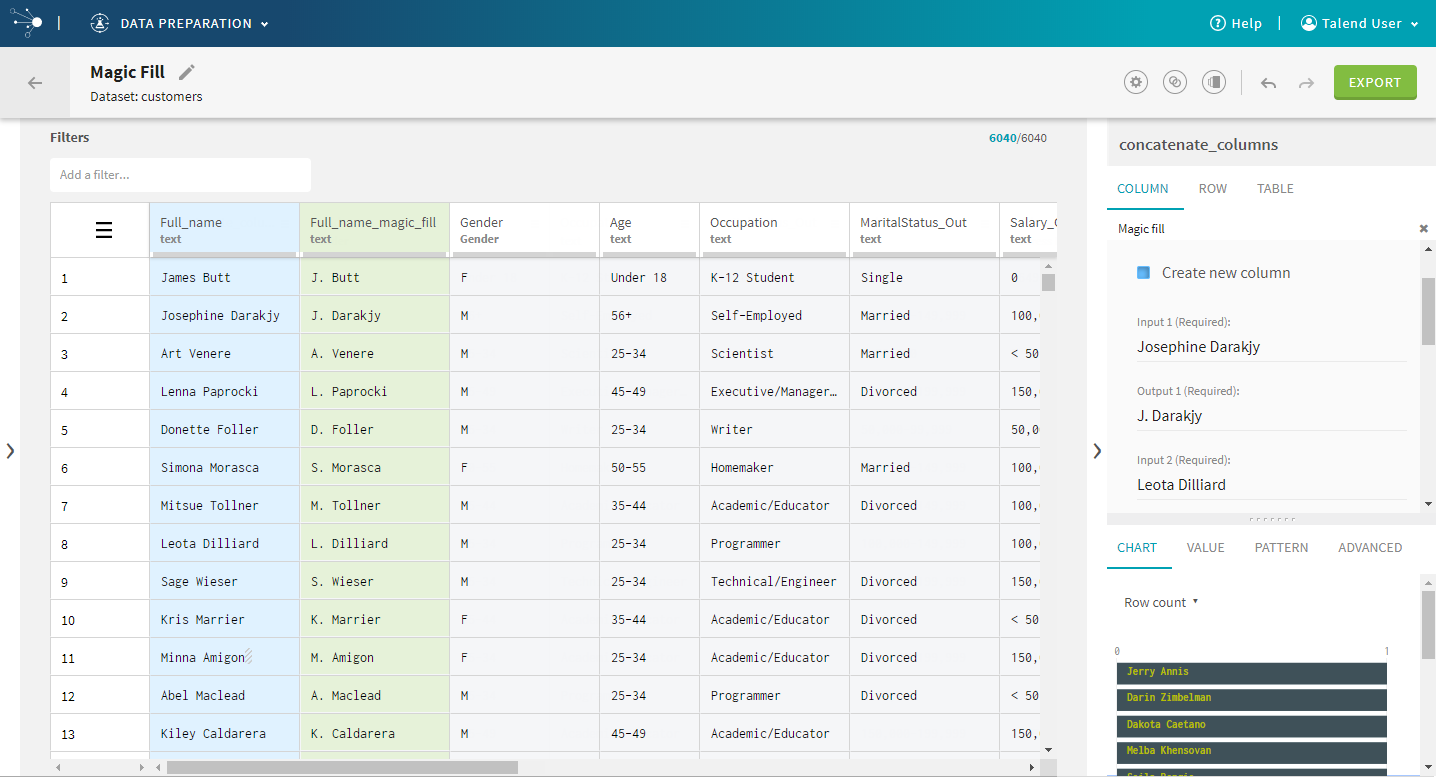Image resolution: width=1436 pixels, height=777 pixels.
Task: Click the undo arrow icon
Action: tap(1268, 83)
